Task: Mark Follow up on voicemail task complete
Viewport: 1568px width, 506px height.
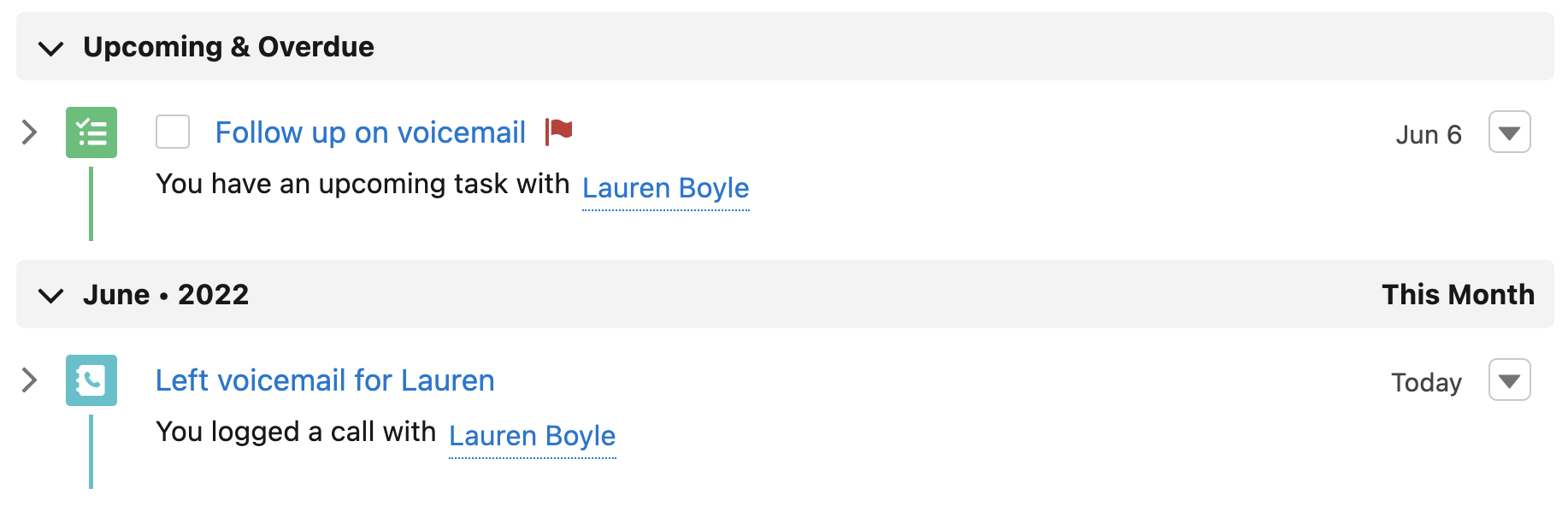Action: pos(173,132)
